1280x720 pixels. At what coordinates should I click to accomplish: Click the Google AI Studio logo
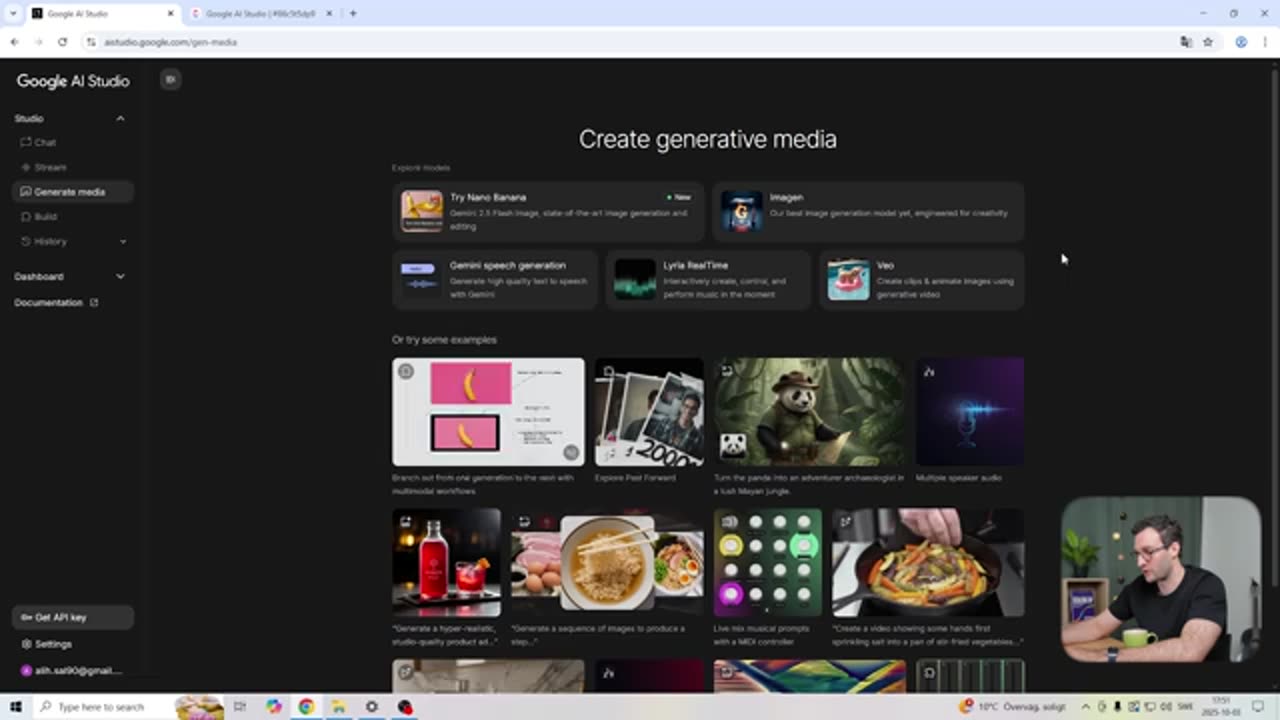(73, 82)
